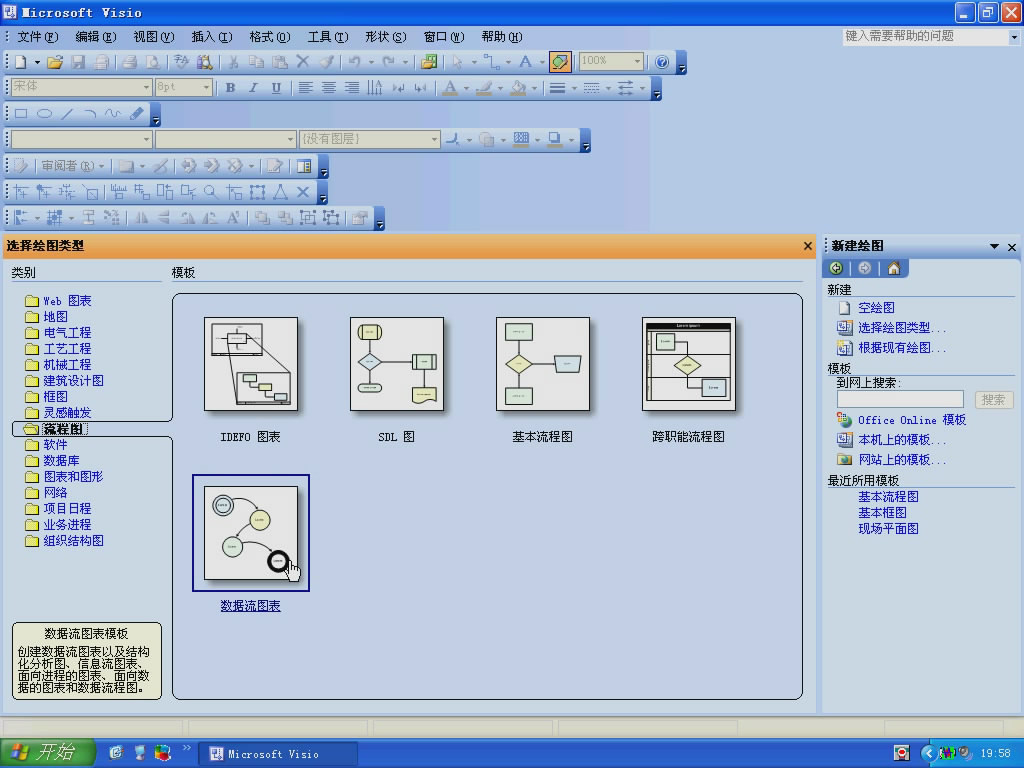This screenshot has width=1024, height=768.
Task: Go to task pane home
Action: 893,268
